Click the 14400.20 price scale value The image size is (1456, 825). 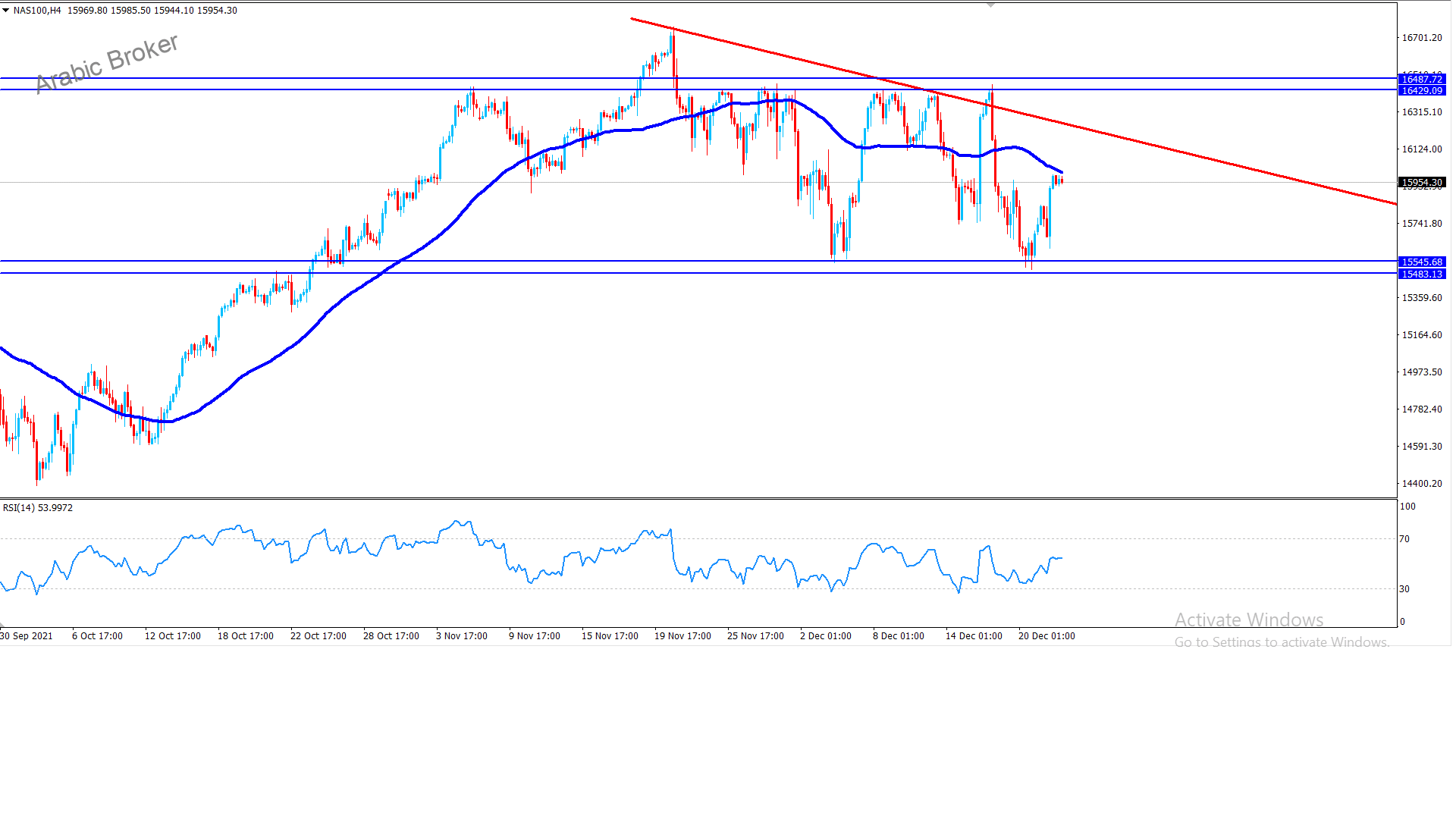1421,484
